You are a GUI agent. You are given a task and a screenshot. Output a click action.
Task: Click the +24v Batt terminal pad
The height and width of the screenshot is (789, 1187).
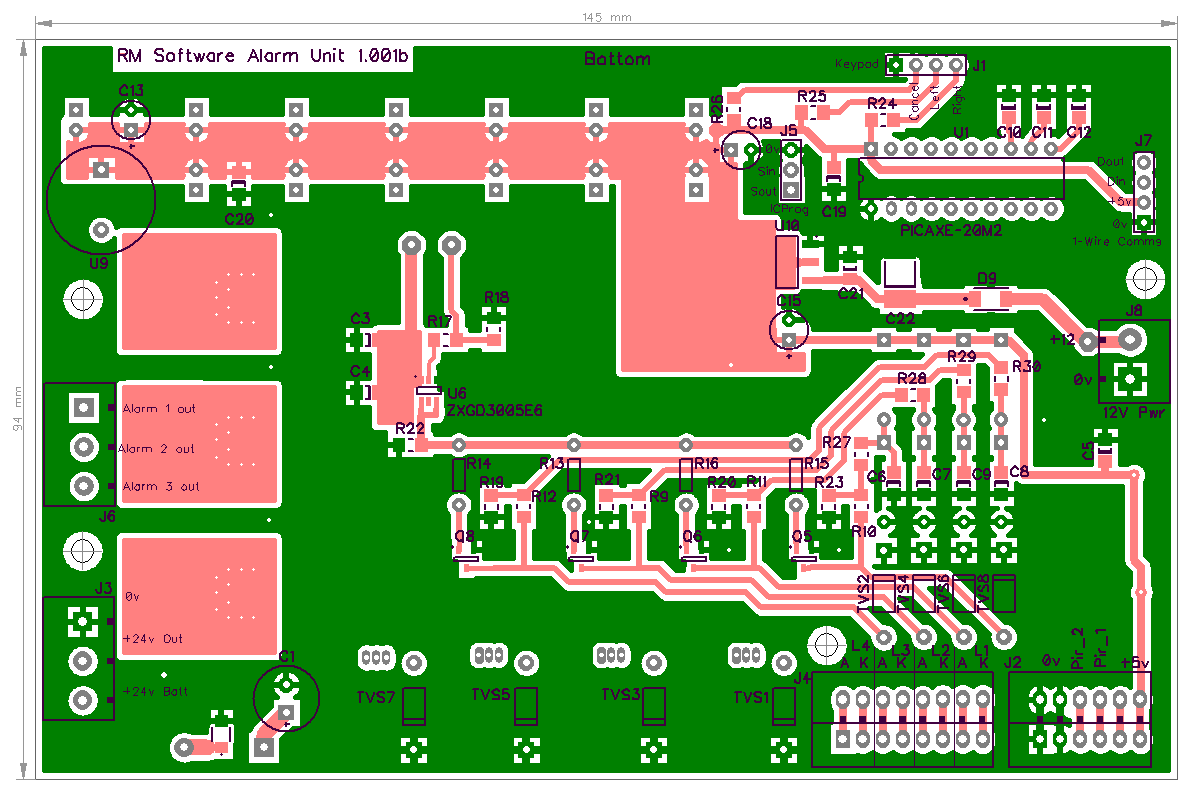[78, 698]
